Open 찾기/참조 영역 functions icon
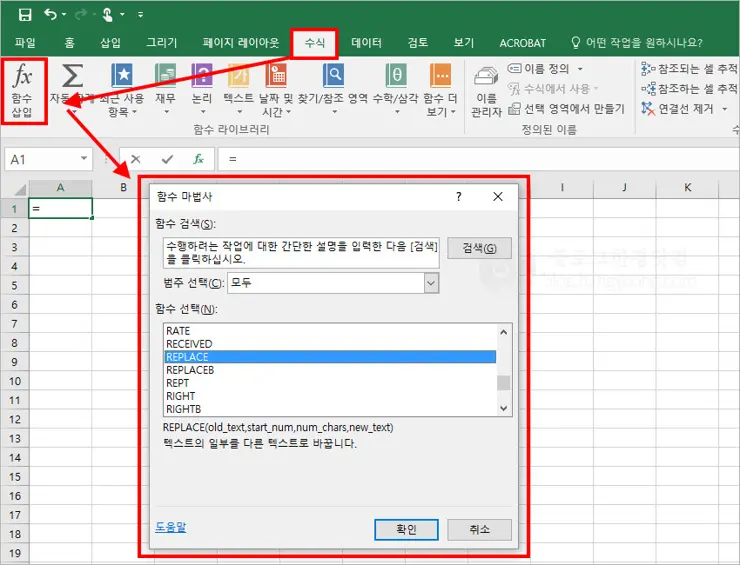Screen dimensions: 740x565 pyautogui.click(x=333, y=76)
